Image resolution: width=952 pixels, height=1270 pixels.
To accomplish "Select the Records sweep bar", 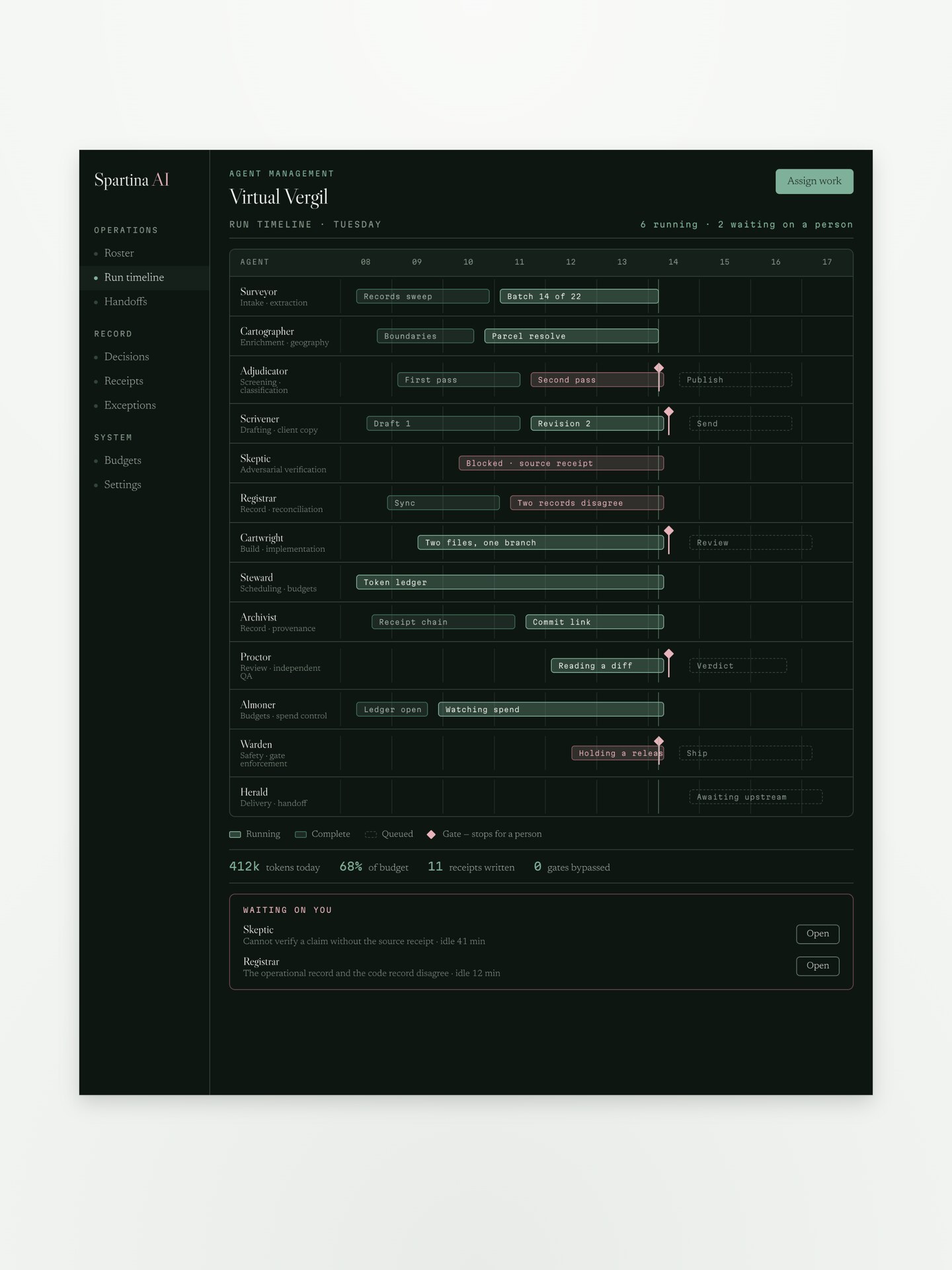I will [x=422, y=296].
